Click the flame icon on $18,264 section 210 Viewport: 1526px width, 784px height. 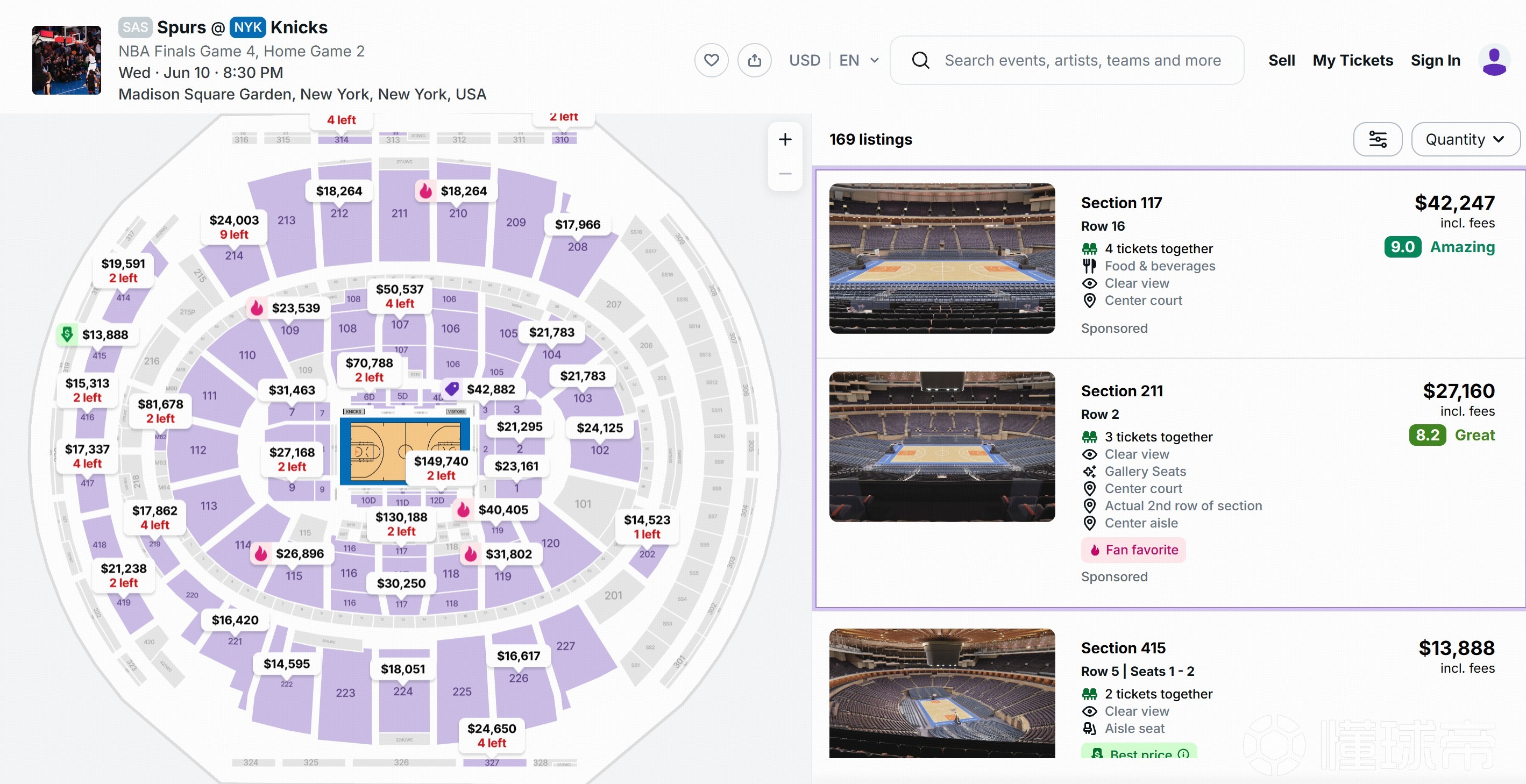pyautogui.click(x=425, y=191)
